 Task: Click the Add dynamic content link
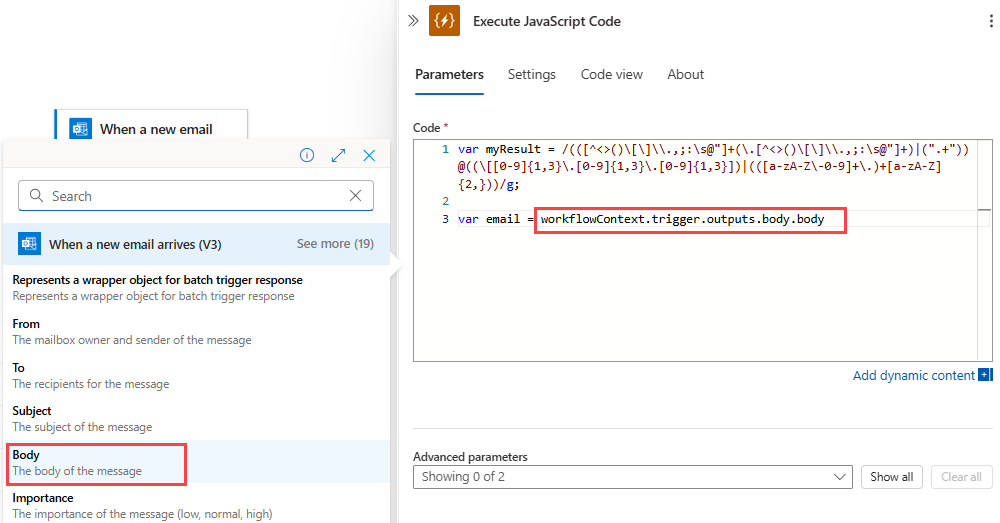click(913, 375)
